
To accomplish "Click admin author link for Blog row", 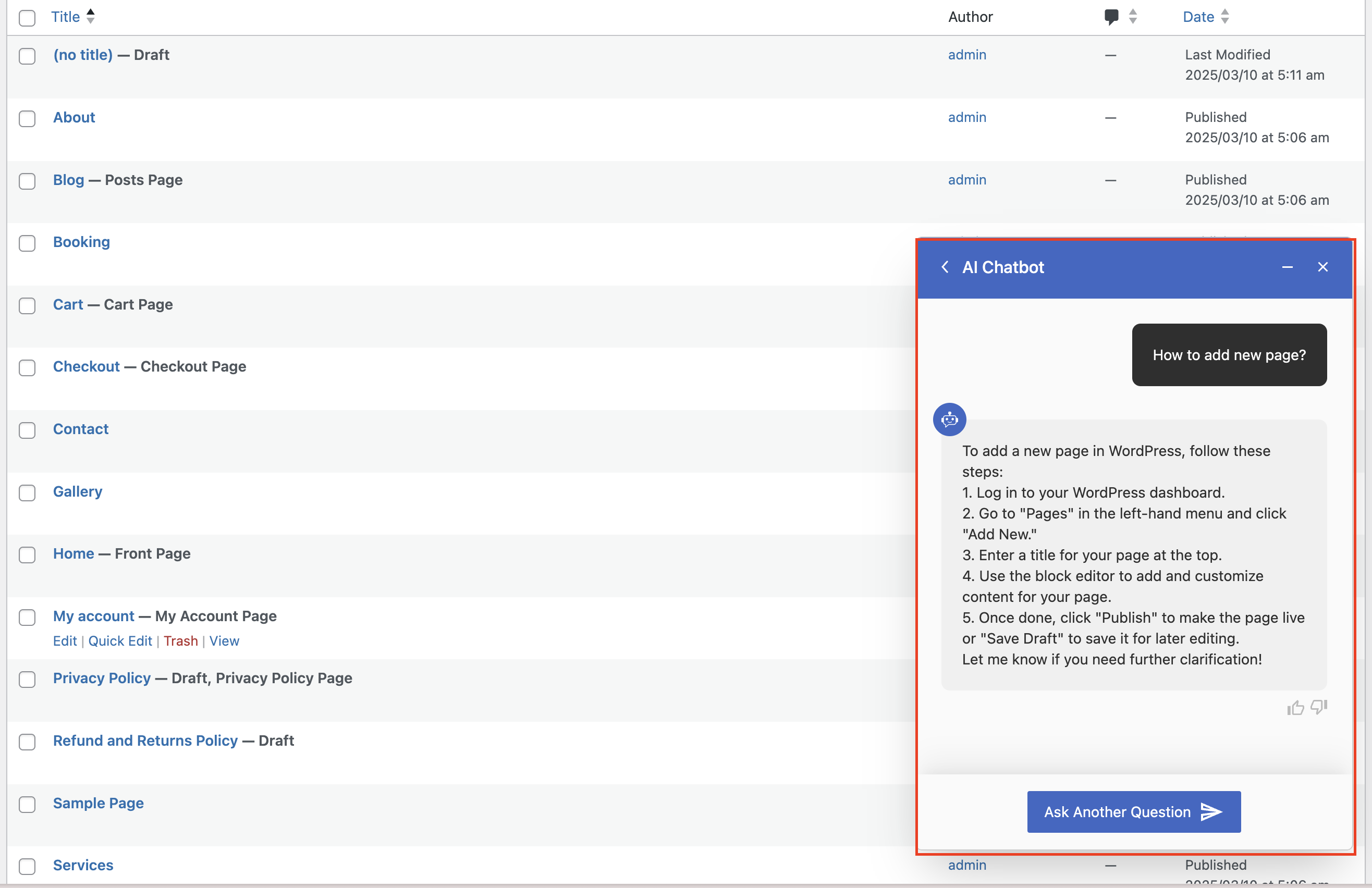I will point(967,180).
